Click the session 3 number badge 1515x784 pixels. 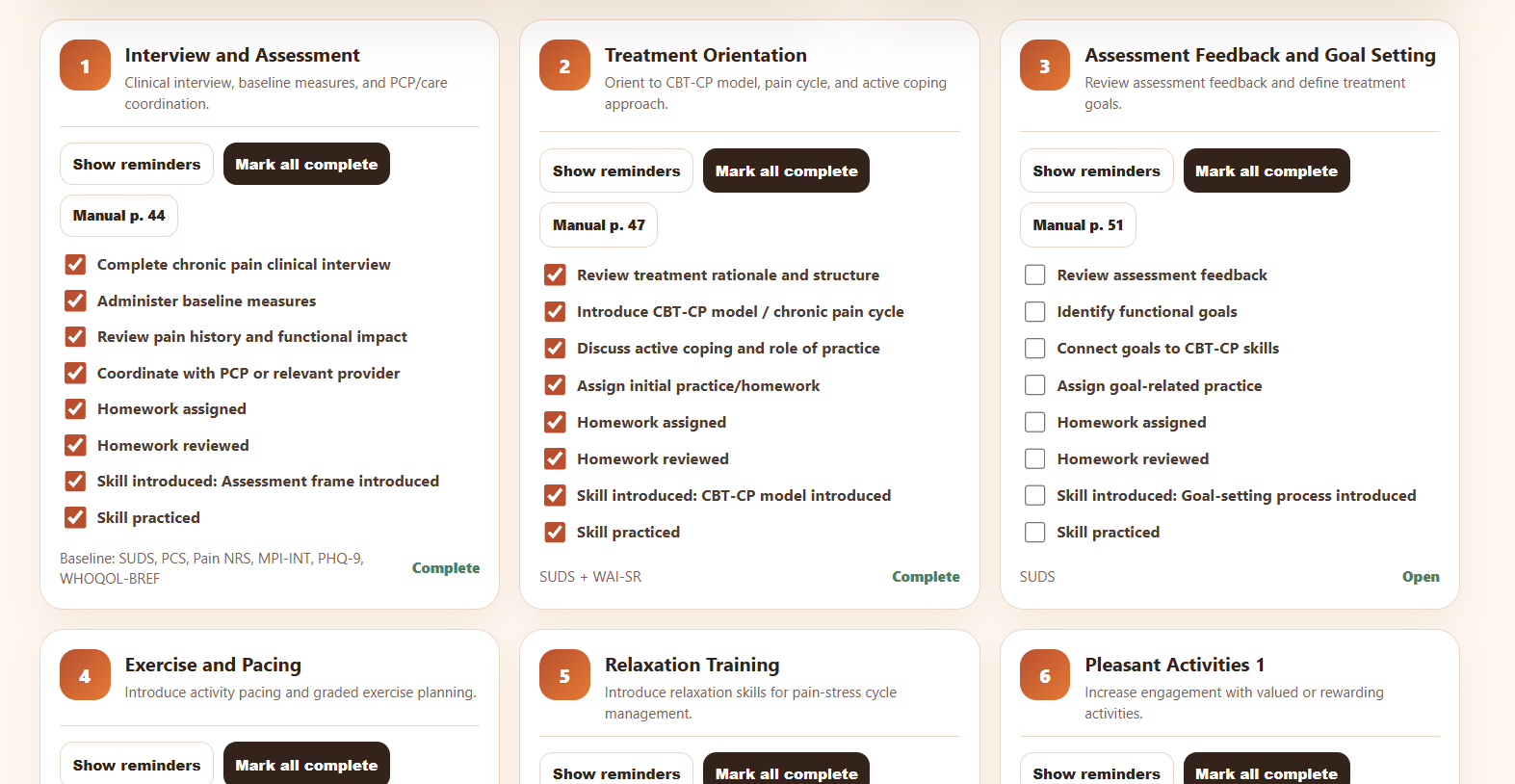[x=1045, y=65]
